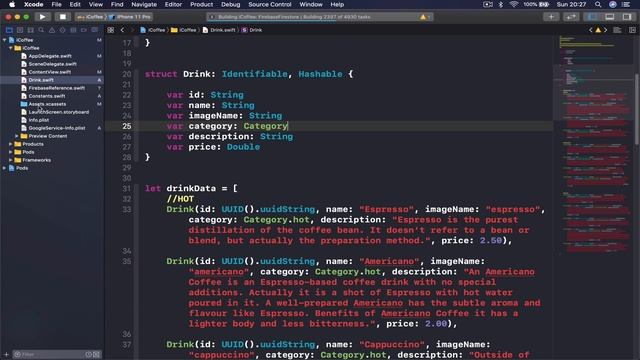The image size is (640, 360).
Task: Toggle the code review button
Action: coord(571,17)
